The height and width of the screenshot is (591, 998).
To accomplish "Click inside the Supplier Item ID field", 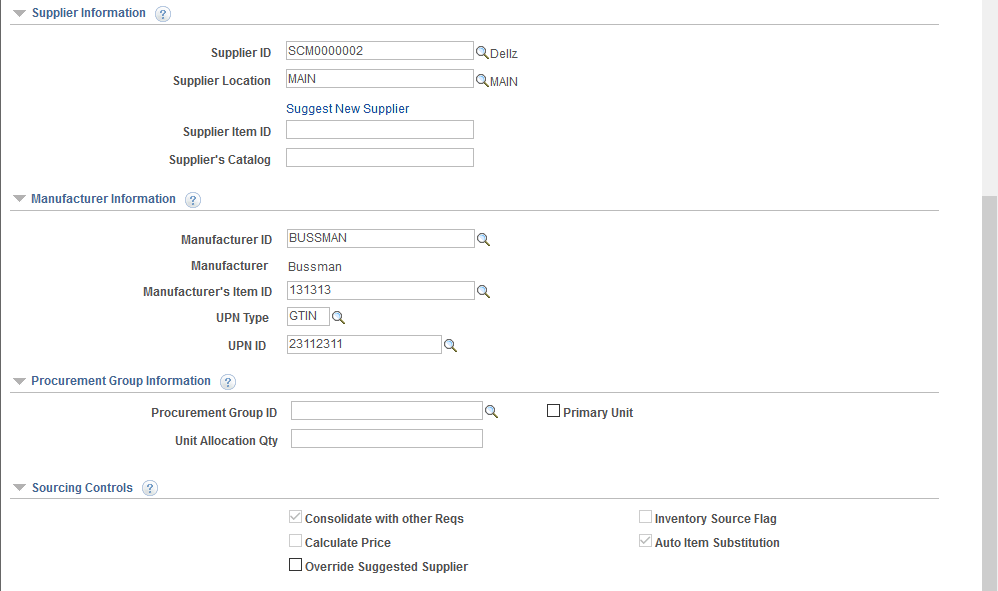I will [379, 129].
